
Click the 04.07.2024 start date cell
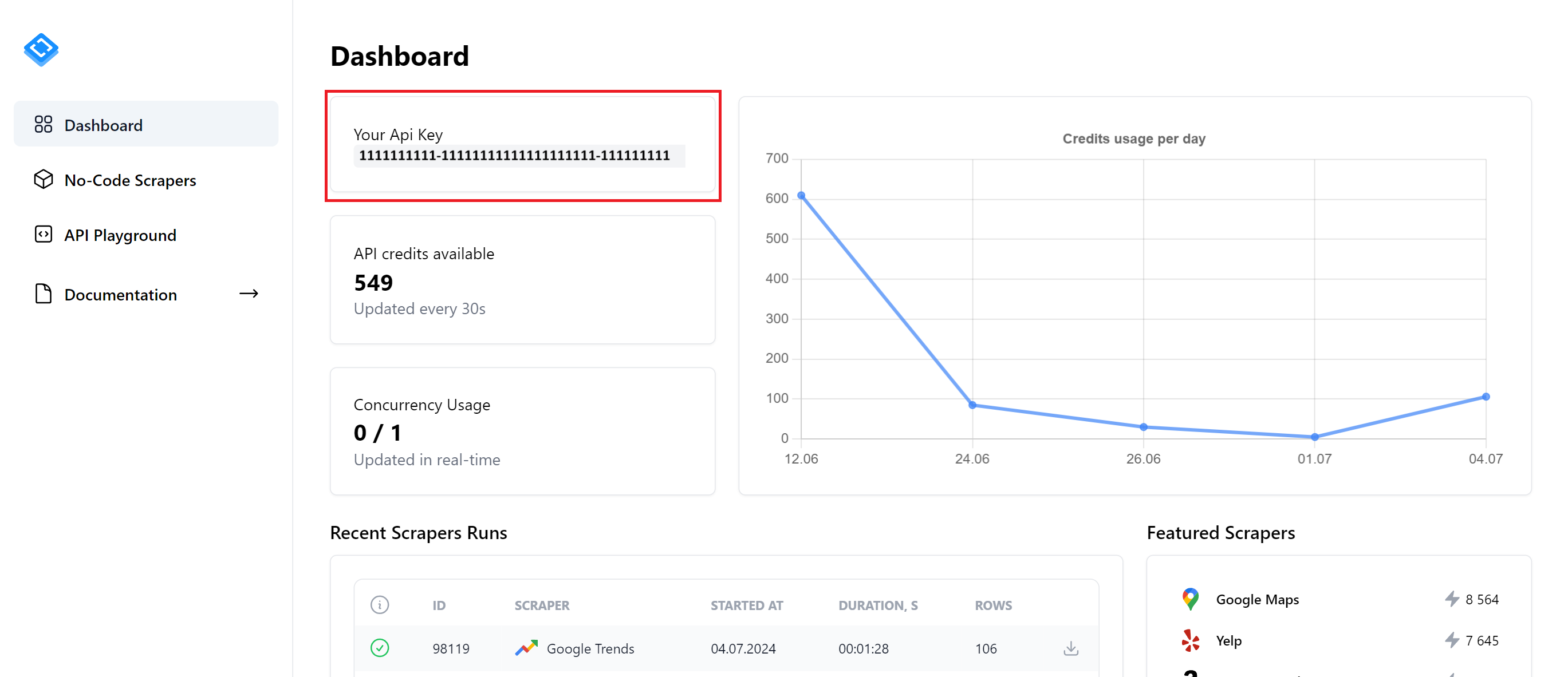pyautogui.click(x=743, y=649)
